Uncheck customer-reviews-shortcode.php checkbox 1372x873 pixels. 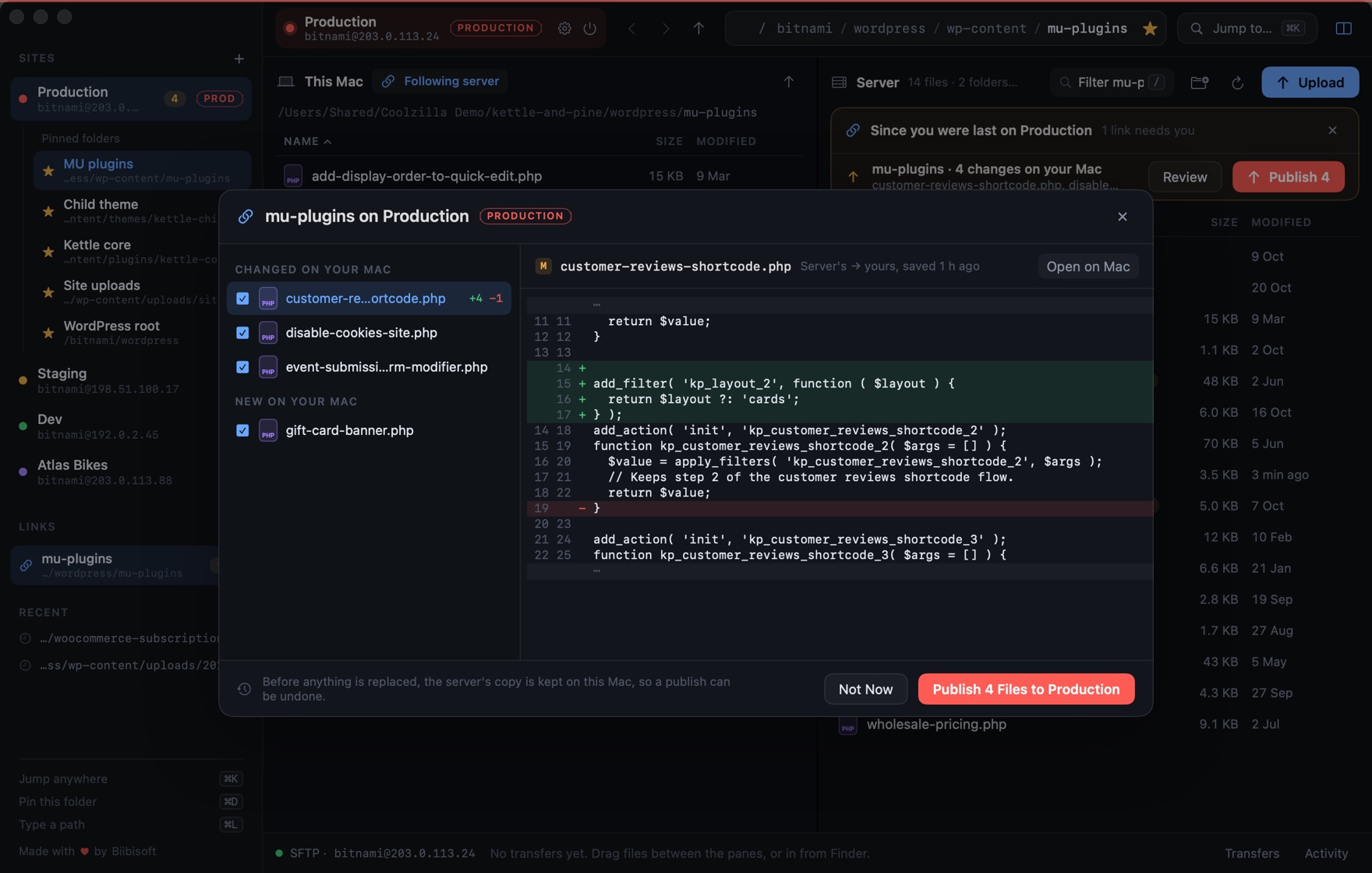click(x=242, y=299)
